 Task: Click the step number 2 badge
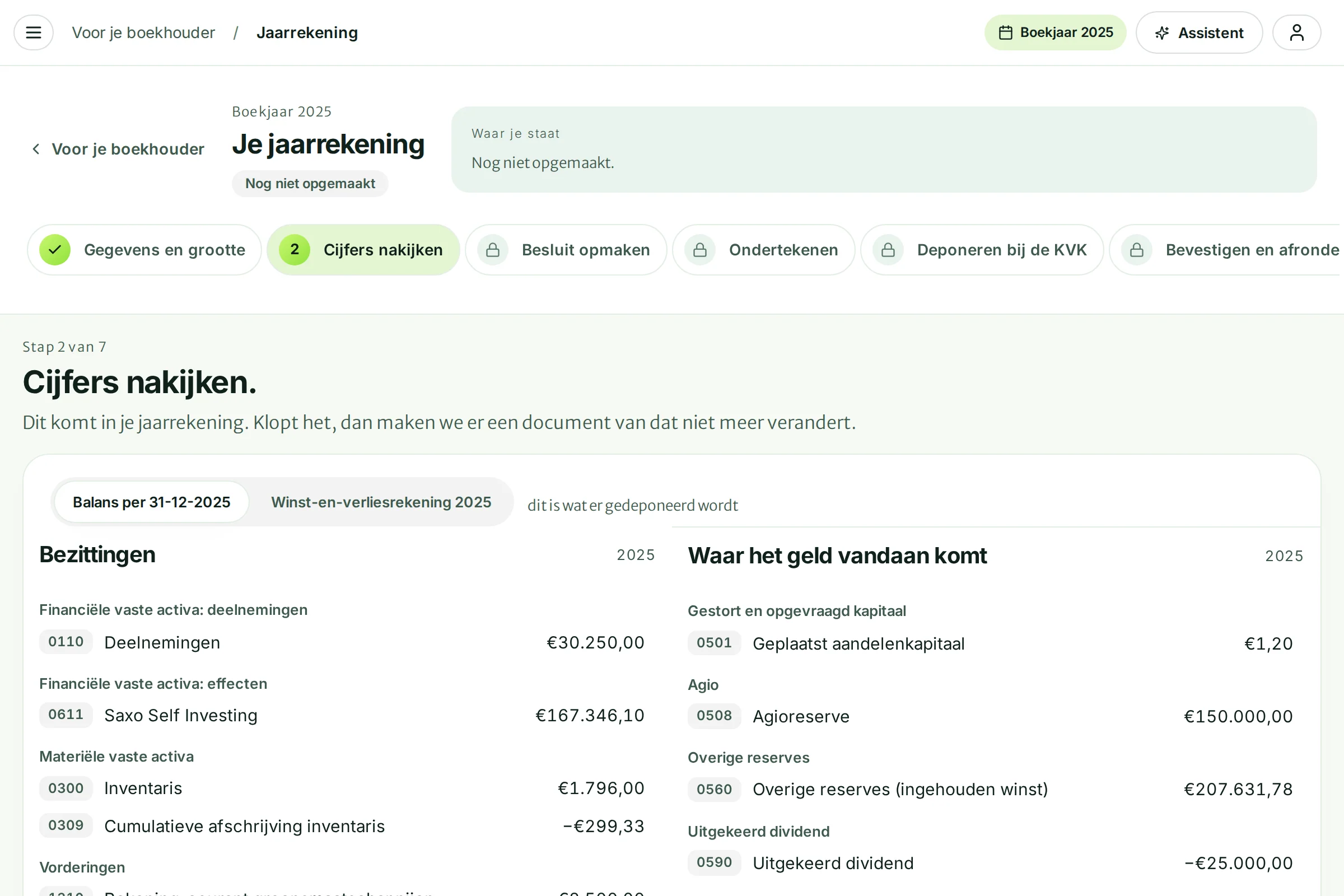click(x=295, y=250)
